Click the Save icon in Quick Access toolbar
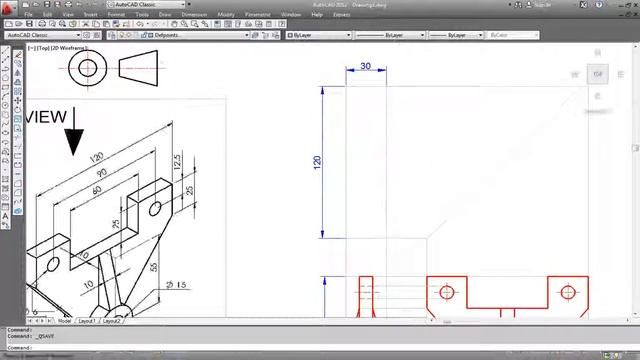 pyautogui.click(x=47, y=4)
